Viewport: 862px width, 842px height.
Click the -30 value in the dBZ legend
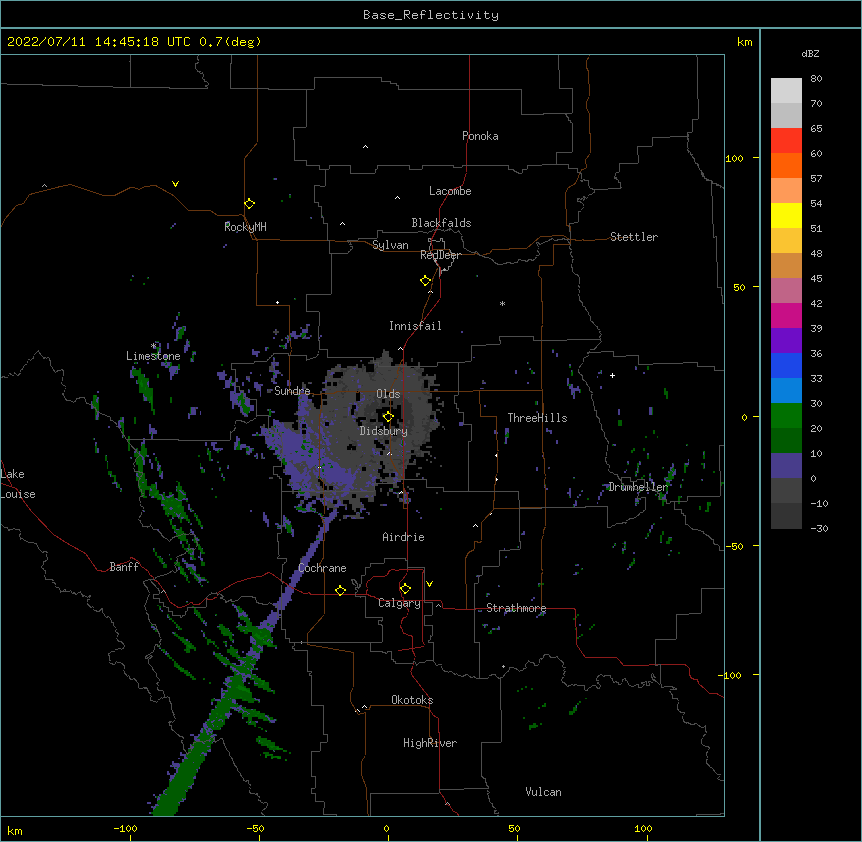[x=819, y=528]
